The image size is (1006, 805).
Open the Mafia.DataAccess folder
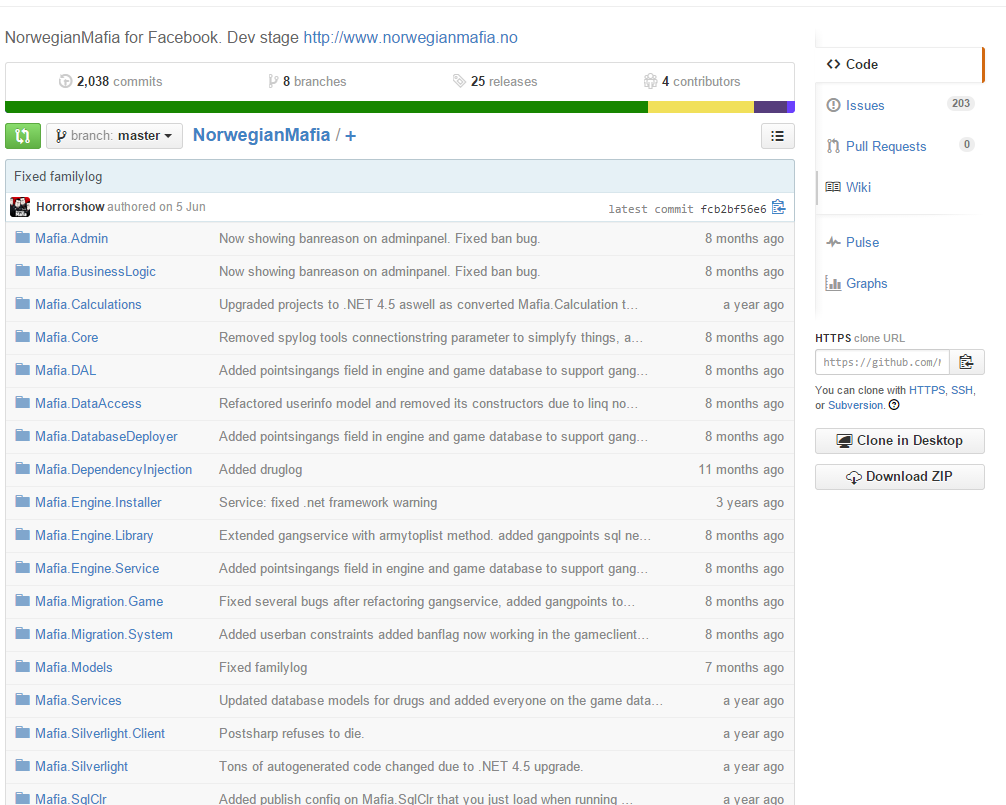[x=89, y=403]
